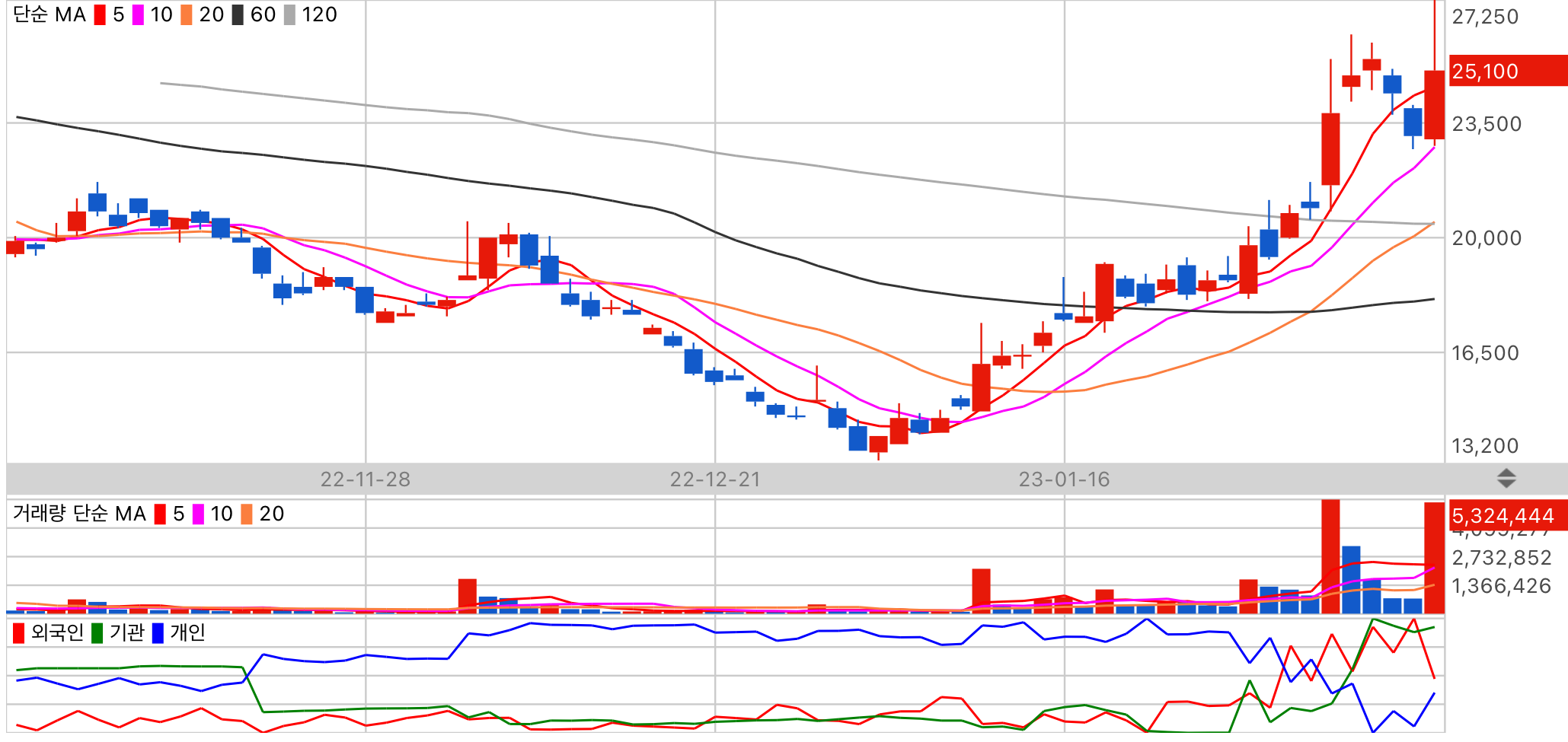Click the 거래량 단순 MA legend label
Viewport: 1568px width, 742px height.
coord(79,514)
